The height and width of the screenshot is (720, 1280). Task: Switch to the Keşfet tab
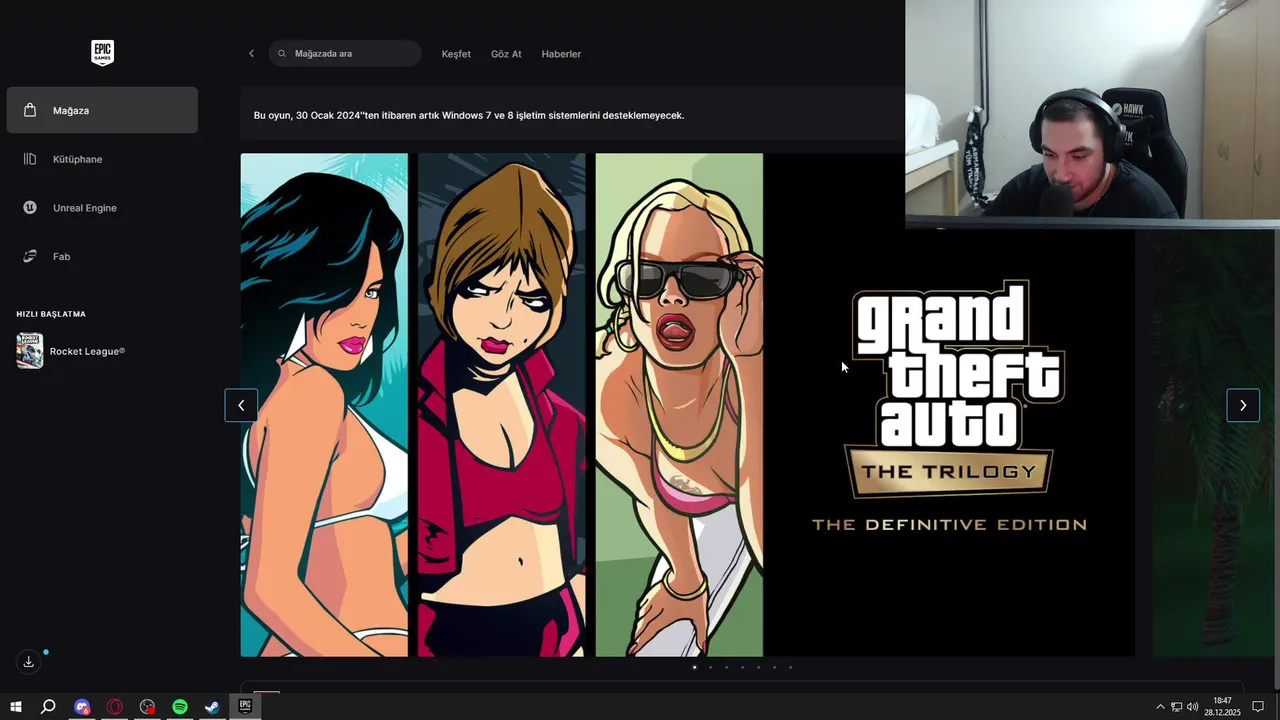tap(456, 54)
